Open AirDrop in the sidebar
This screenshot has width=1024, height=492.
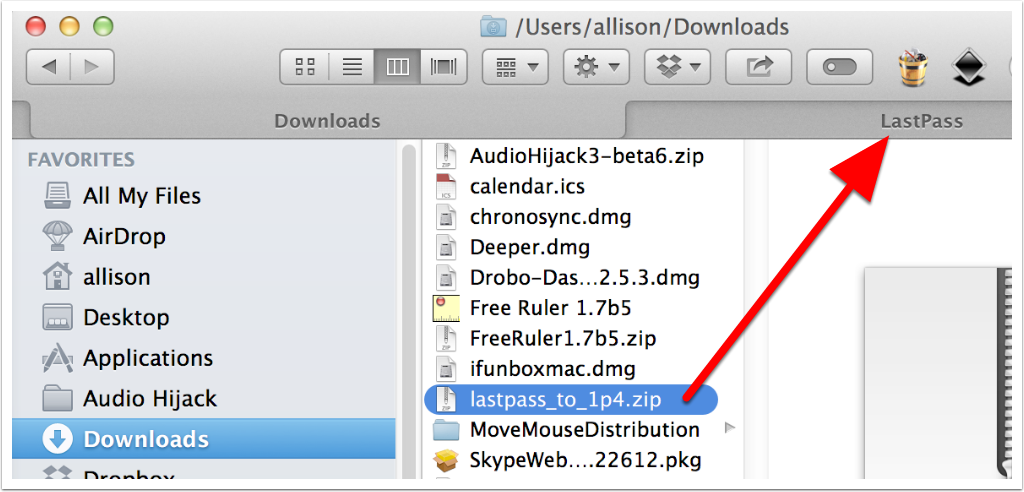pyautogui.click(x=123, y=237)
